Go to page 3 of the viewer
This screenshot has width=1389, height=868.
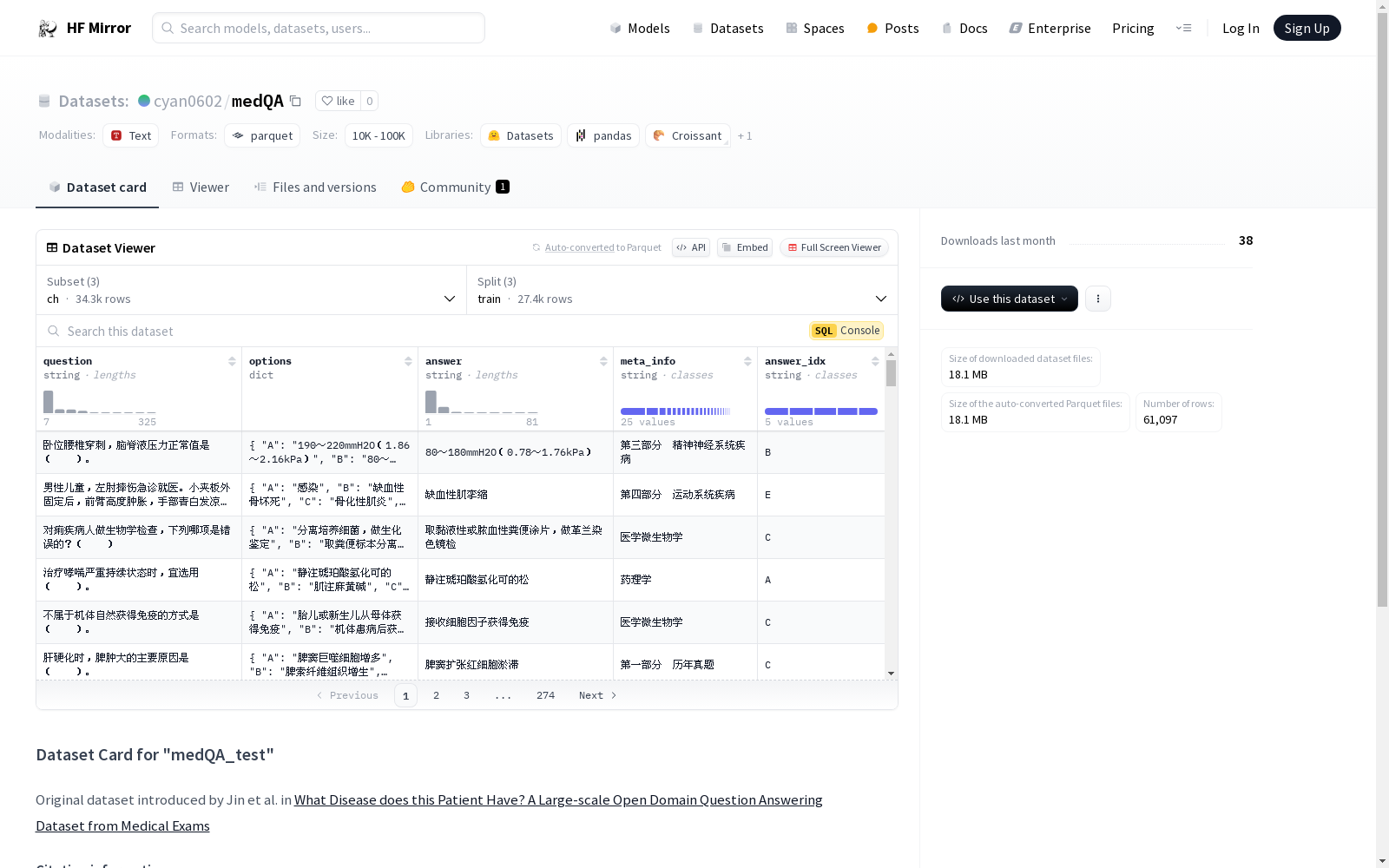pos(466,695)
